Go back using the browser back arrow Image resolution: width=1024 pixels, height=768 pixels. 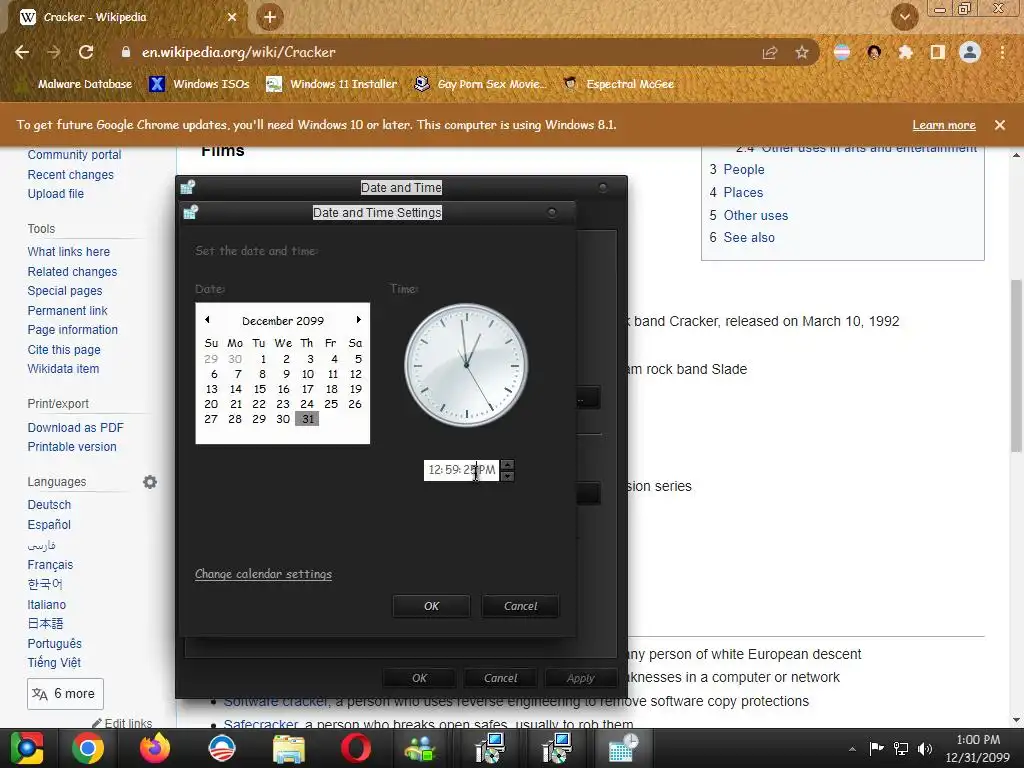(x=22, y=52)
